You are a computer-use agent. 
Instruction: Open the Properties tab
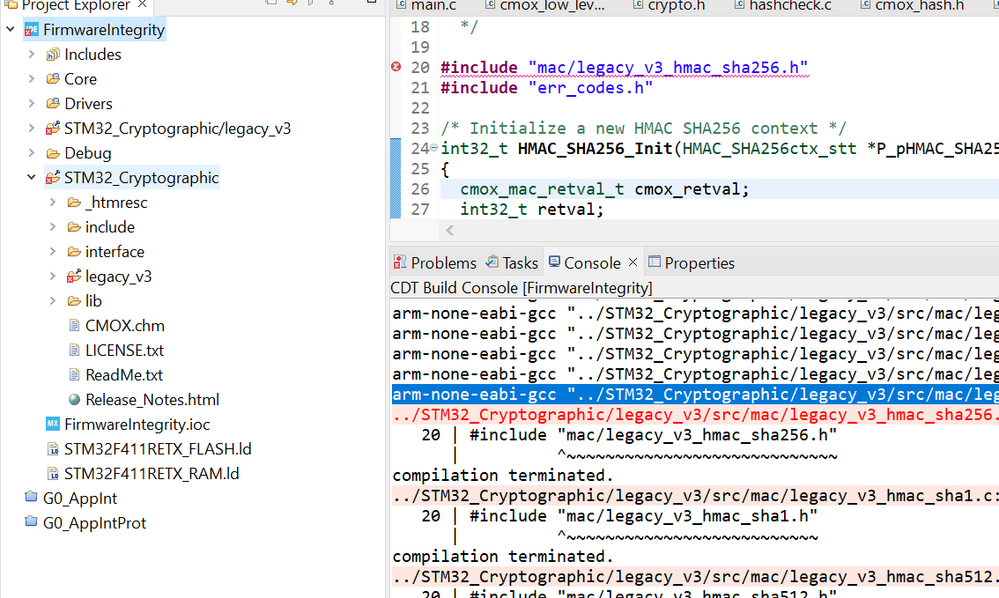pos(692,263)
